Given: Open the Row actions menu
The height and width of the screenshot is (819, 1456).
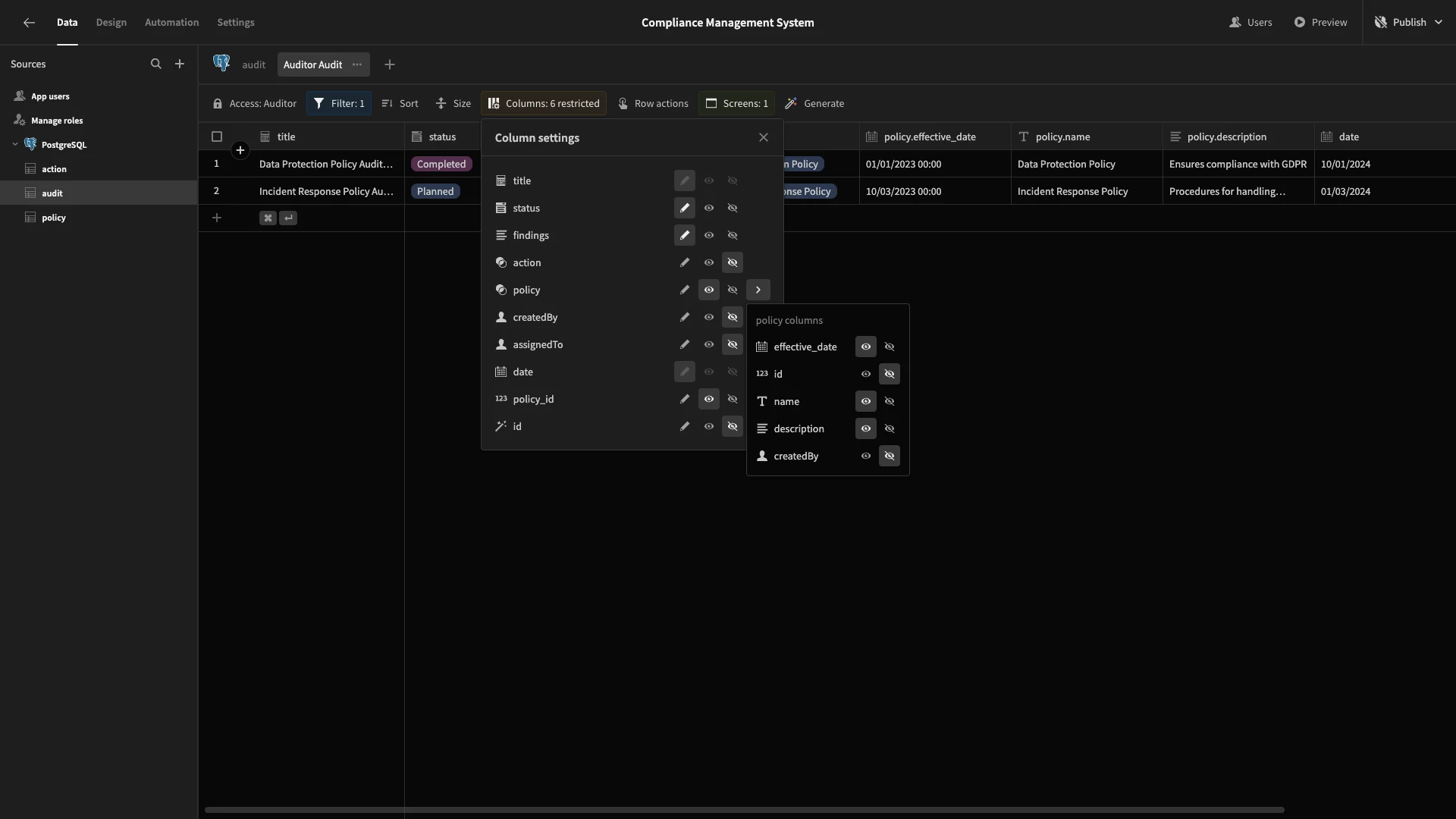Looking at the screenshot, I should [653, 104].
